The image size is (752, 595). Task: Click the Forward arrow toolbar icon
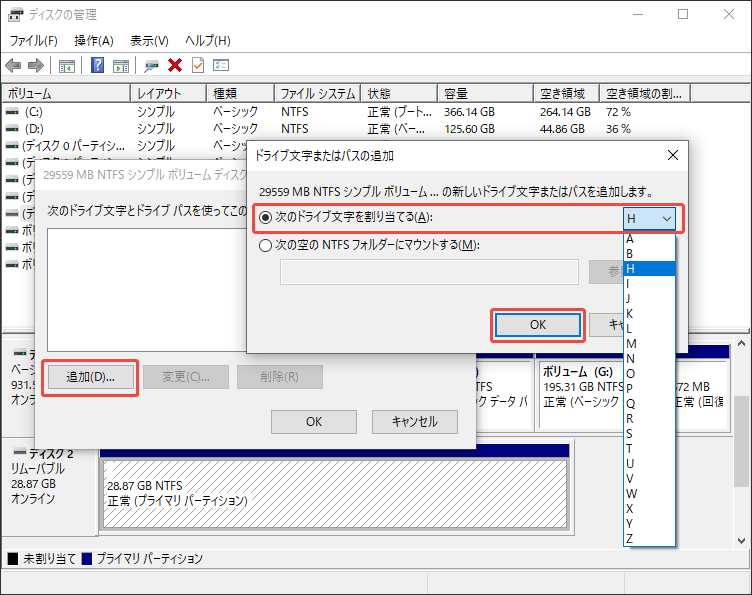pyautogui.click(x=36, y=65)
